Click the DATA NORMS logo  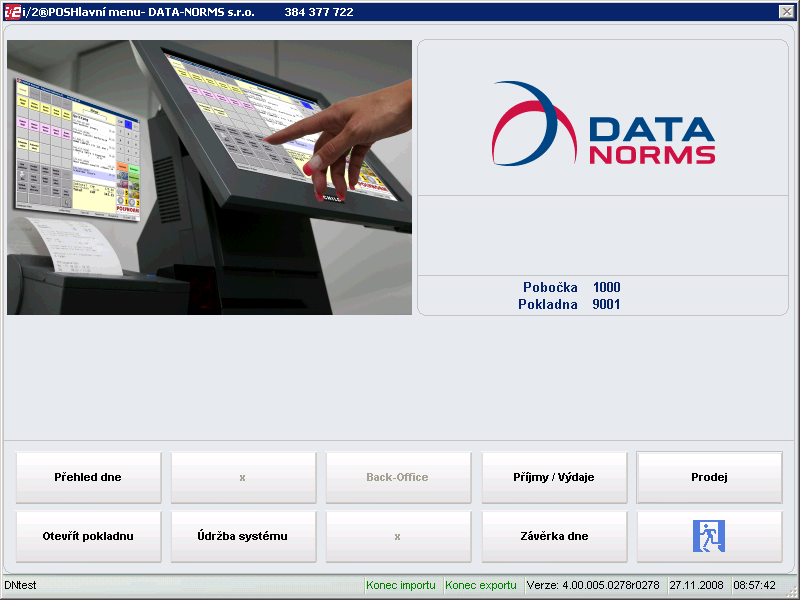pos(603,123)
